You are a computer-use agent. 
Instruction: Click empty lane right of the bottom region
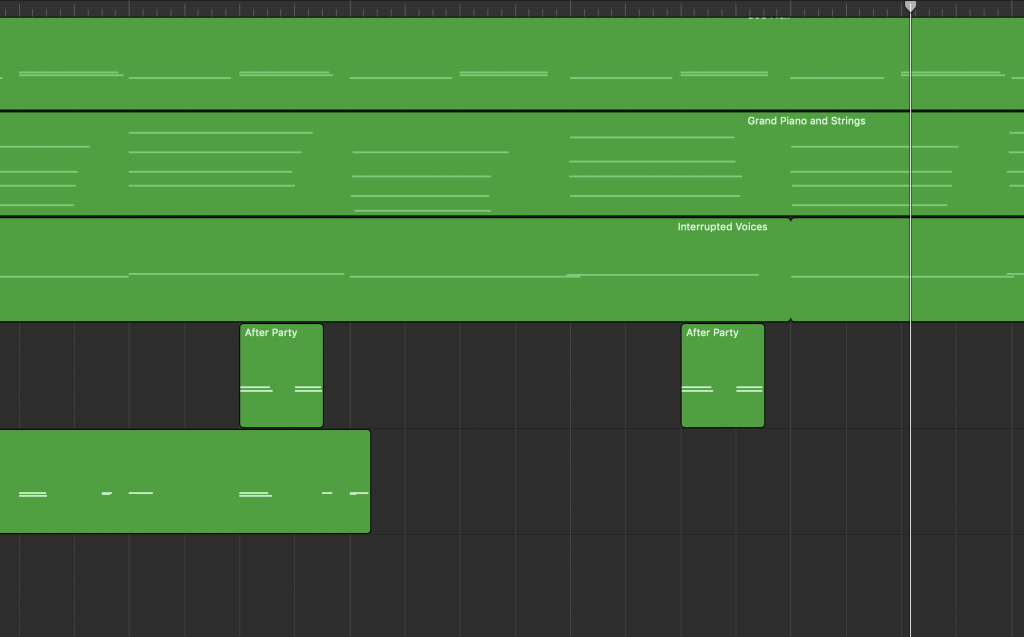600,481
